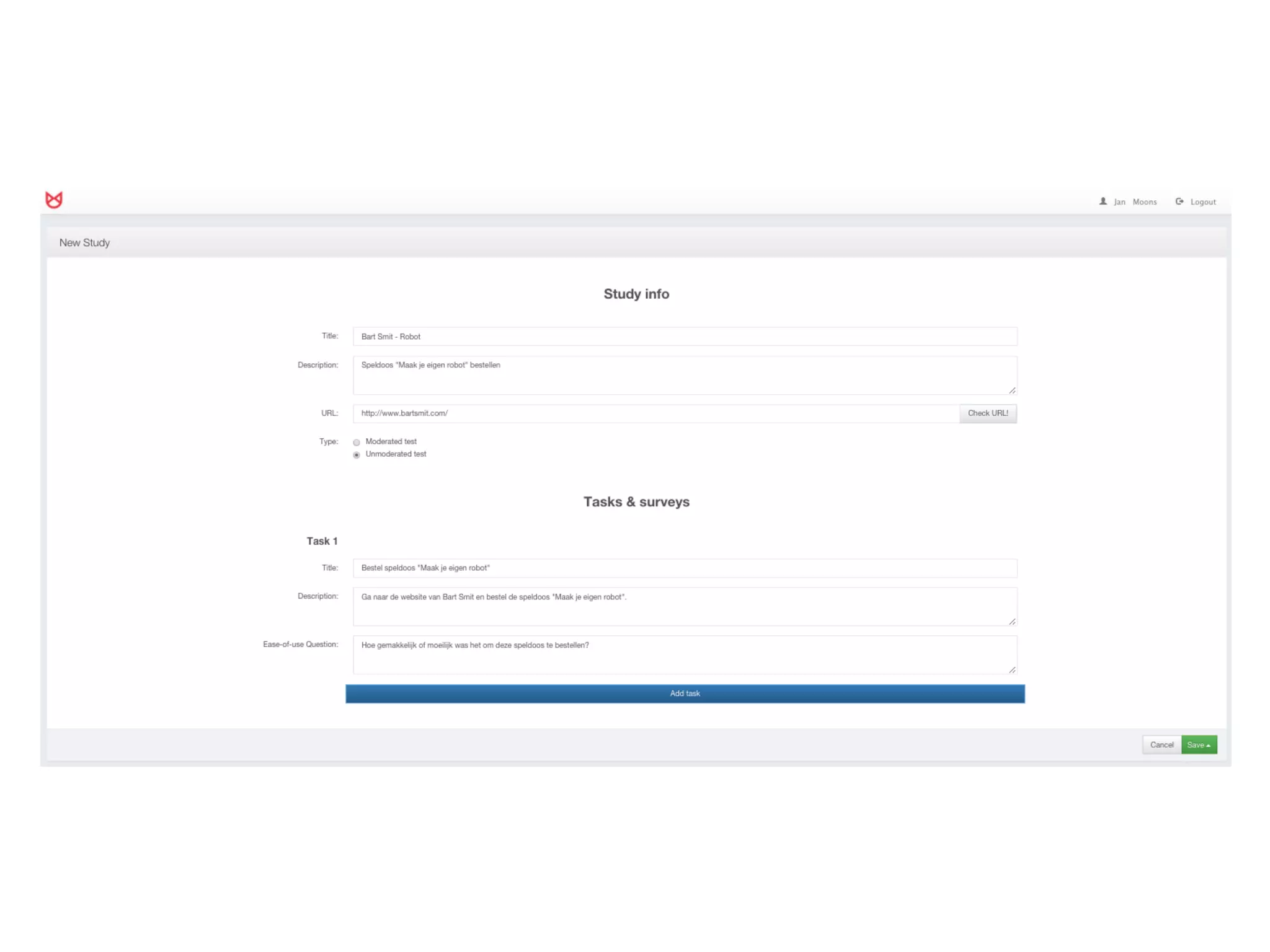Click the Task 1 Title field
The width and height of the screenshot is (1270, 952).
[685, 568]
